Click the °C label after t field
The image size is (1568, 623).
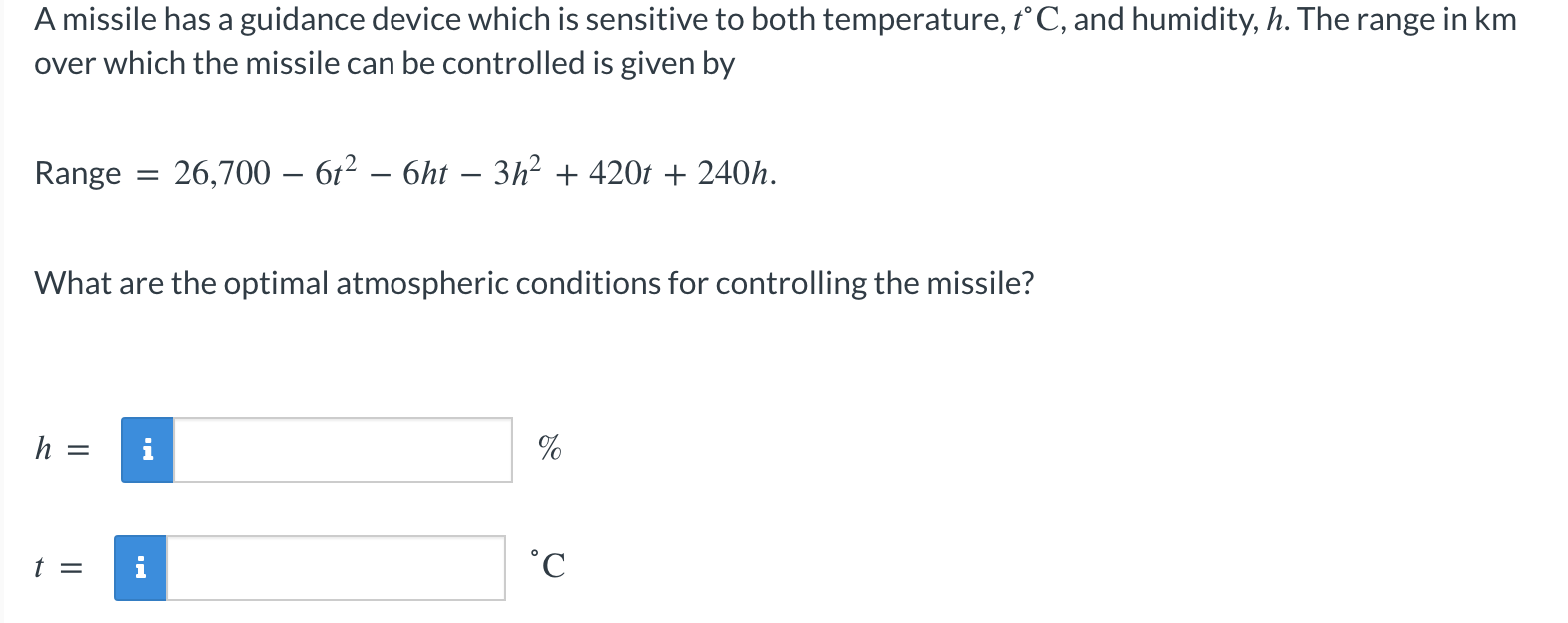(x=548, y=565)
